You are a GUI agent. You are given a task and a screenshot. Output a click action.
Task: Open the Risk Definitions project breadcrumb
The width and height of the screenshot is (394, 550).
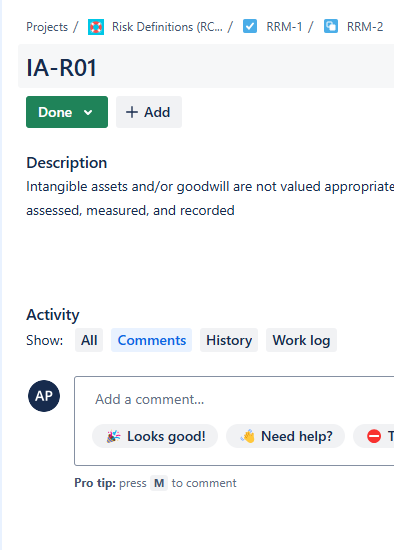(x=167, y=27)
